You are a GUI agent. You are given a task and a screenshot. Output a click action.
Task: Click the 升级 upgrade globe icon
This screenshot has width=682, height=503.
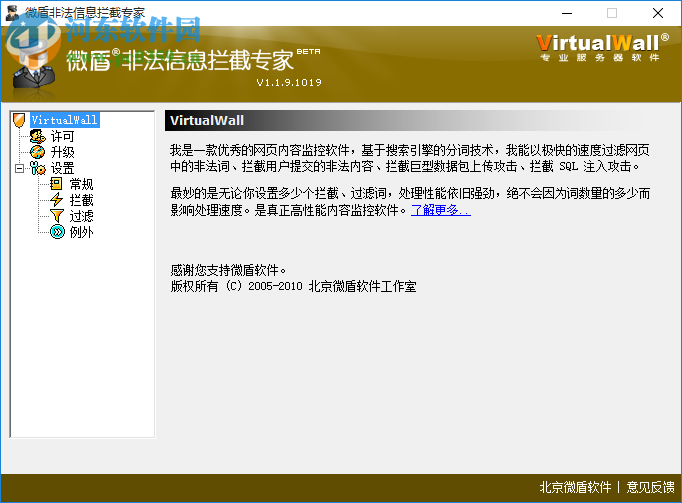tap(38, 152)
